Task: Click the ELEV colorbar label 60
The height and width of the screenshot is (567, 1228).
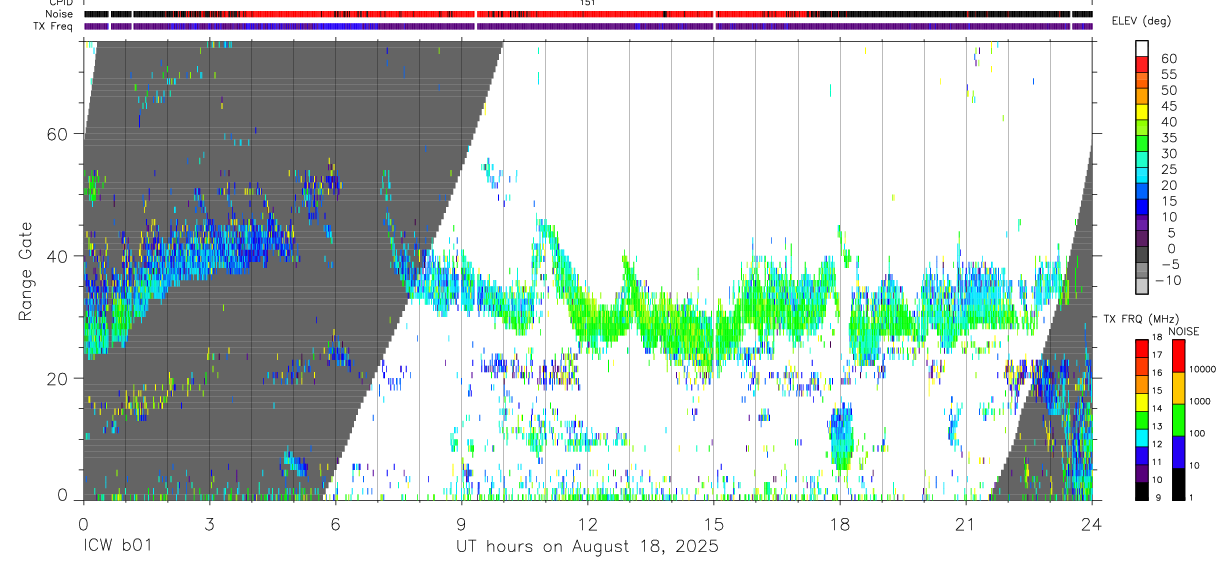Action: coord(1169,58)
